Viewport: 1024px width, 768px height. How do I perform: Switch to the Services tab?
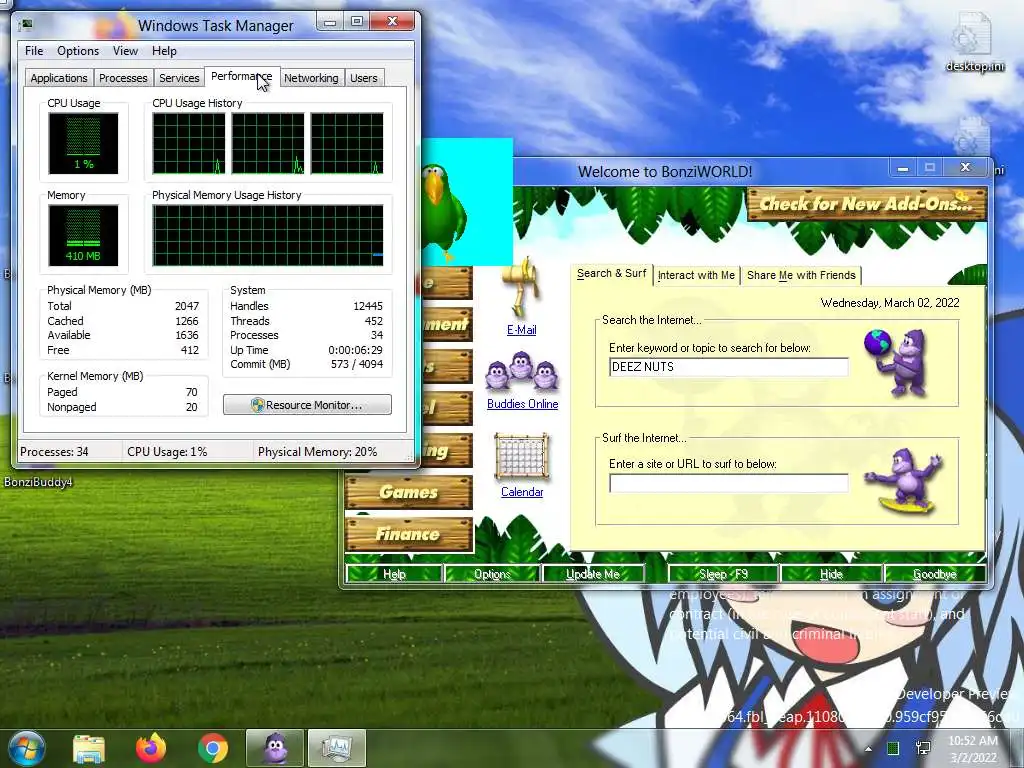(179, 78)
